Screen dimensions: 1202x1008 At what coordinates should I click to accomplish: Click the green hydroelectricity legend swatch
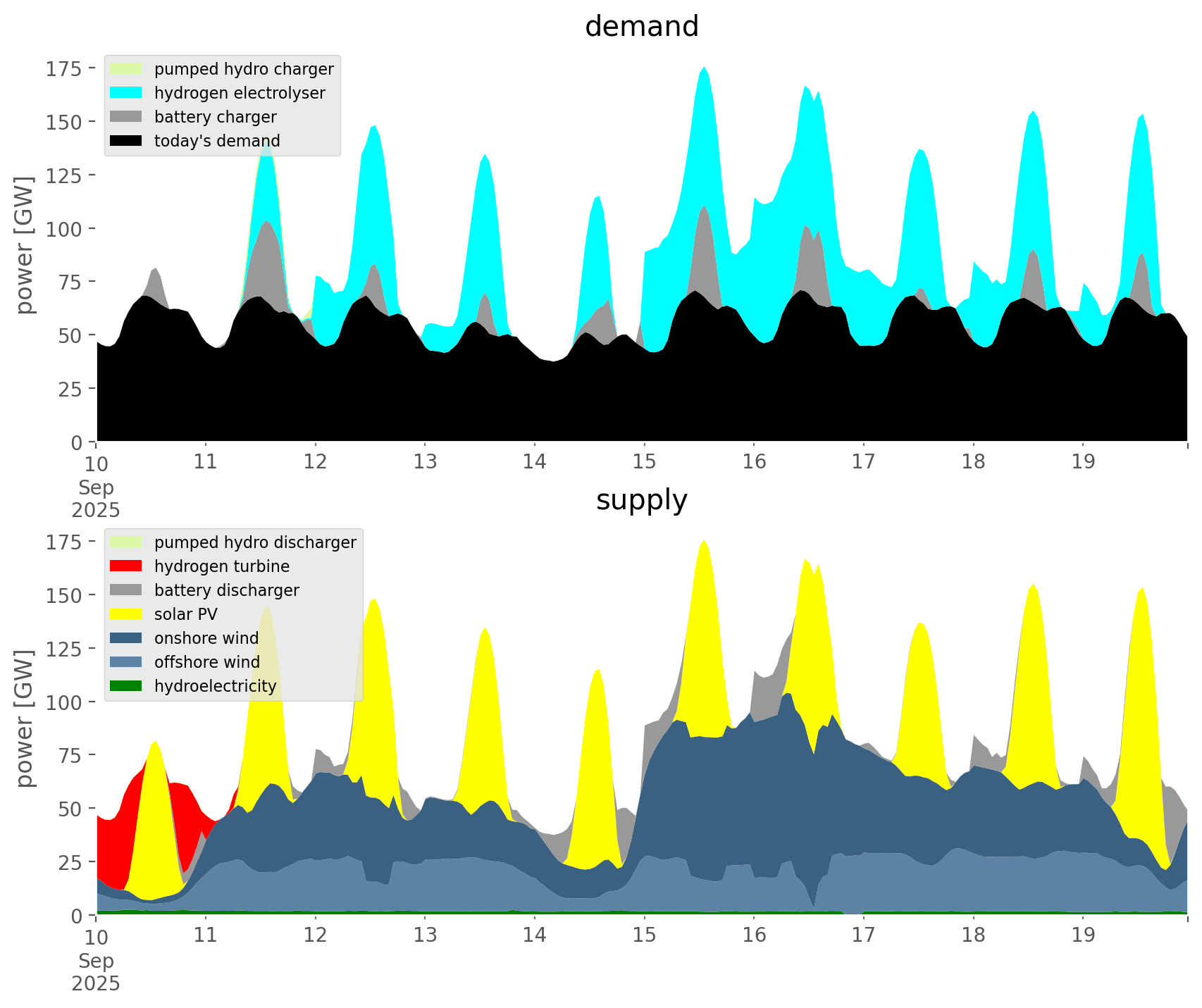(x=126, y=686)
